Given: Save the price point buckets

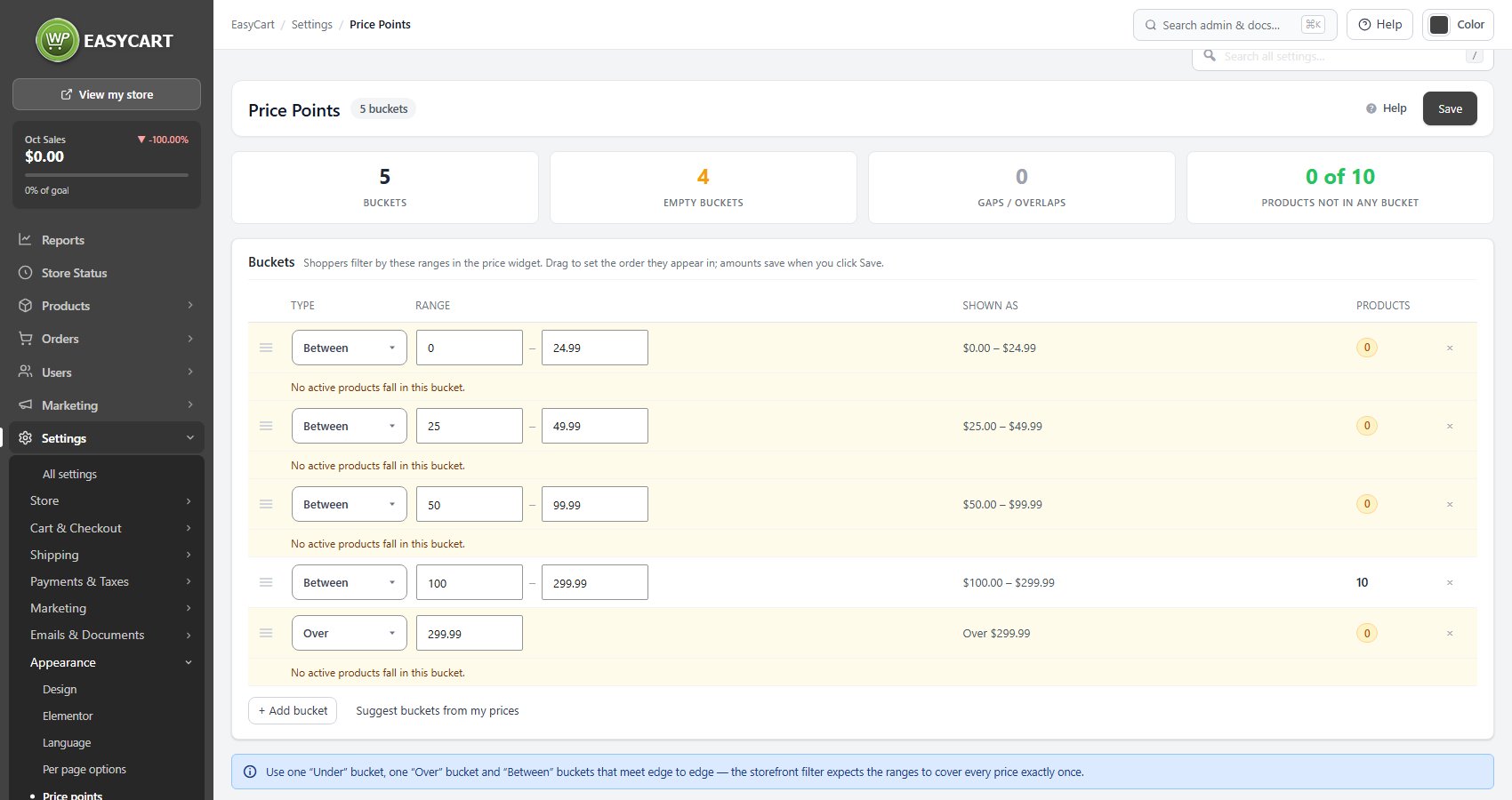Looking at the screenshot, I should 1450,108.
